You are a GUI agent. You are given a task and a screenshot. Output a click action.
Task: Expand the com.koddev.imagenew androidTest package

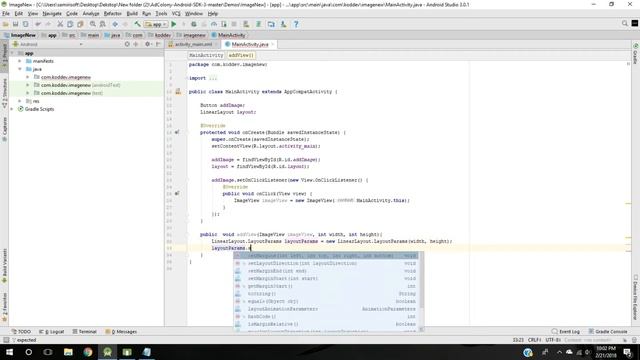(28, 85)
